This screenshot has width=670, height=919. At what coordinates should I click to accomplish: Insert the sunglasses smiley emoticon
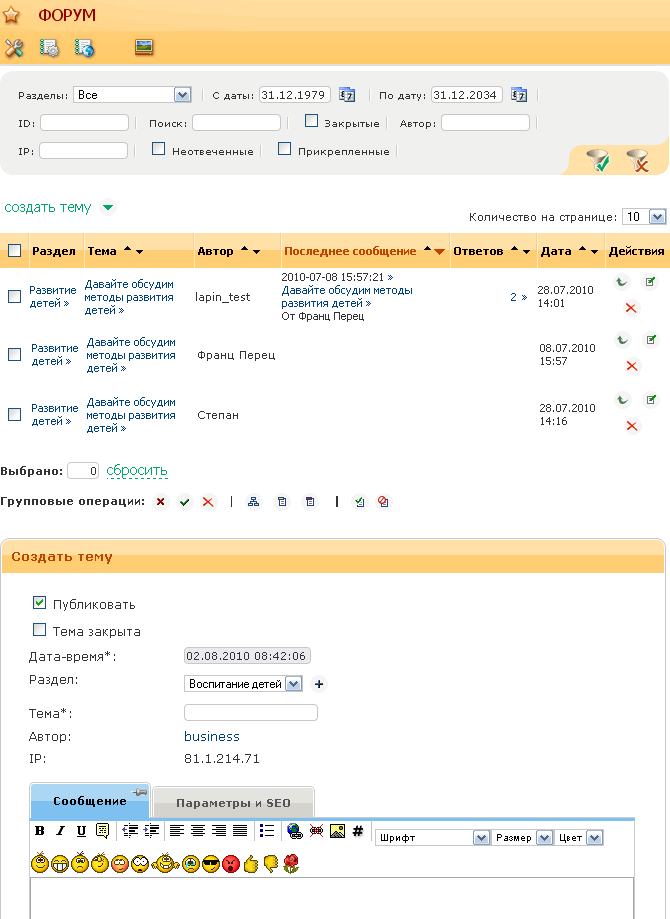(x=210, y=862)
